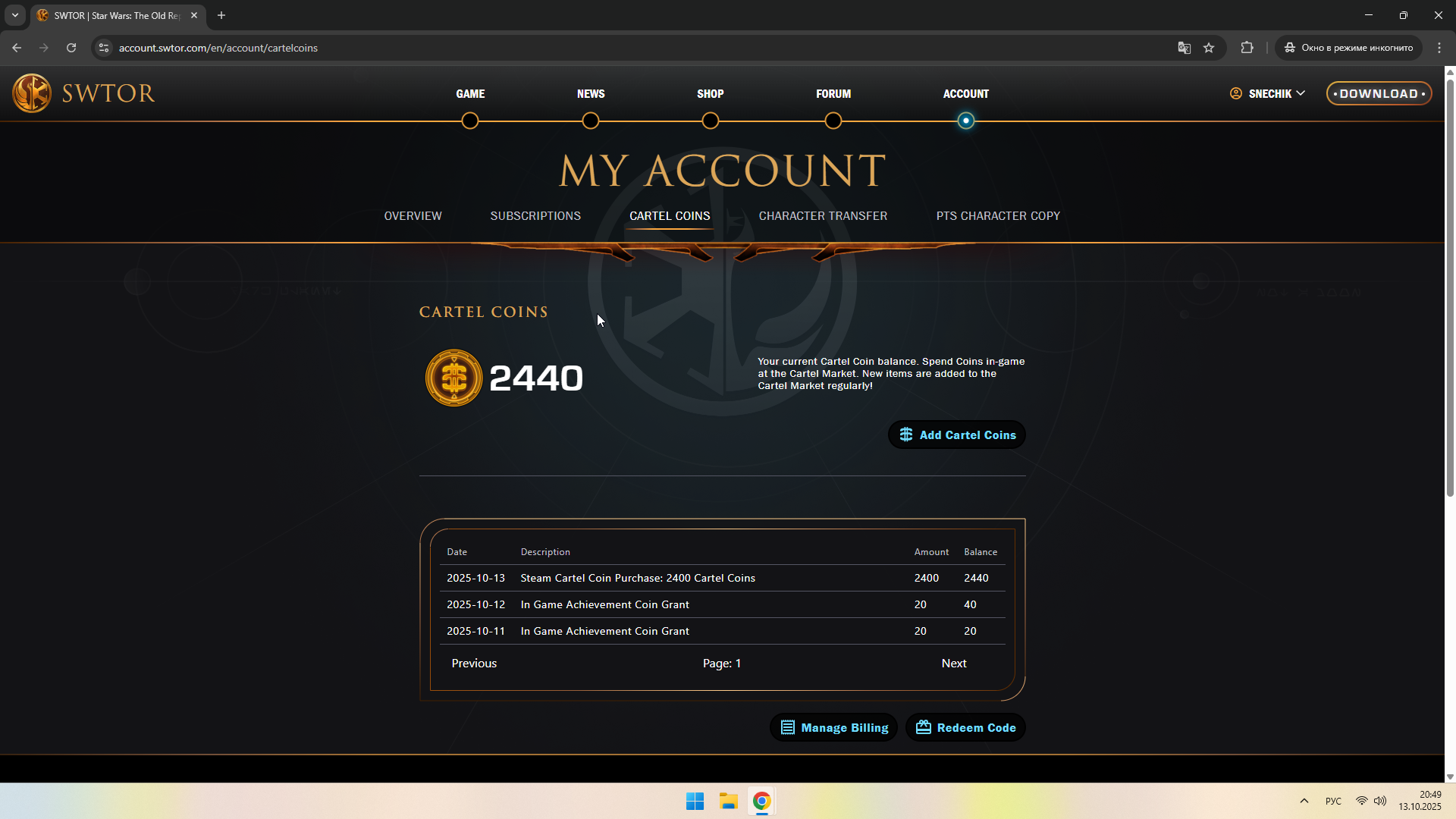Click the SWTOR logo emblem
The height and width of the screenshot is (819, 1456).
coord(32,93)
